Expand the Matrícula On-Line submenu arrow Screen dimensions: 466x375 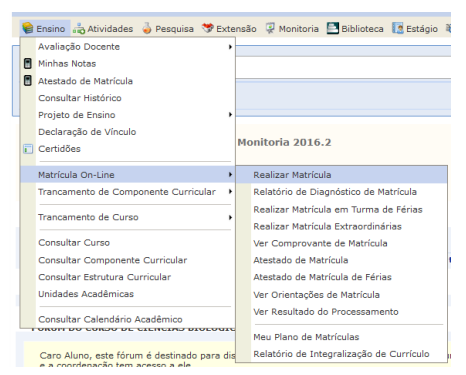(230, 174)
